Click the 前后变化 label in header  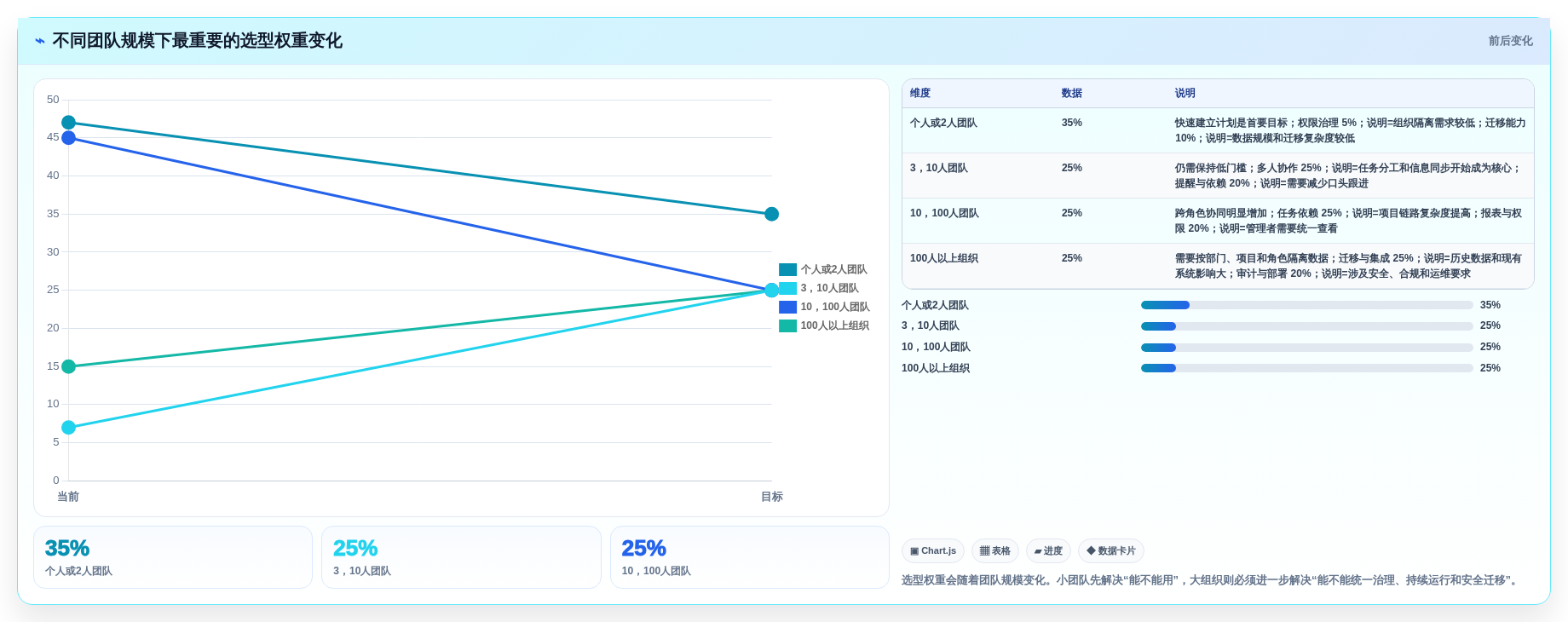click(1510, 41)
